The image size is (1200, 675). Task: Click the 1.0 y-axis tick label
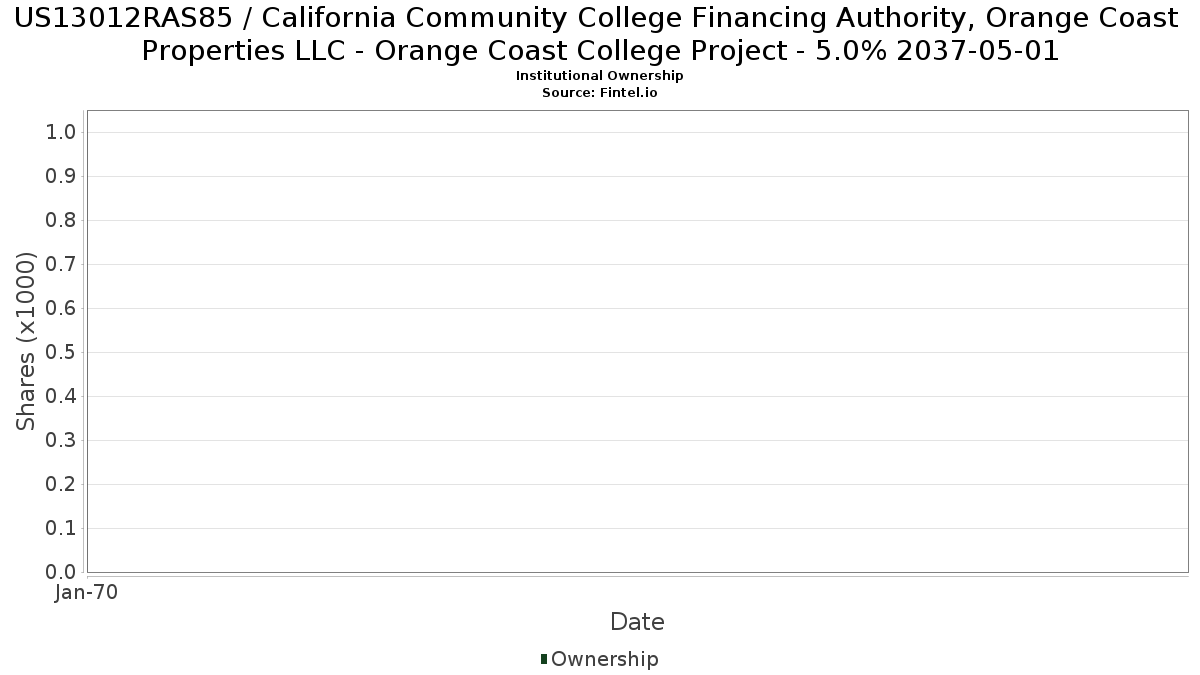pyautogui.click(x=62, y=133)
